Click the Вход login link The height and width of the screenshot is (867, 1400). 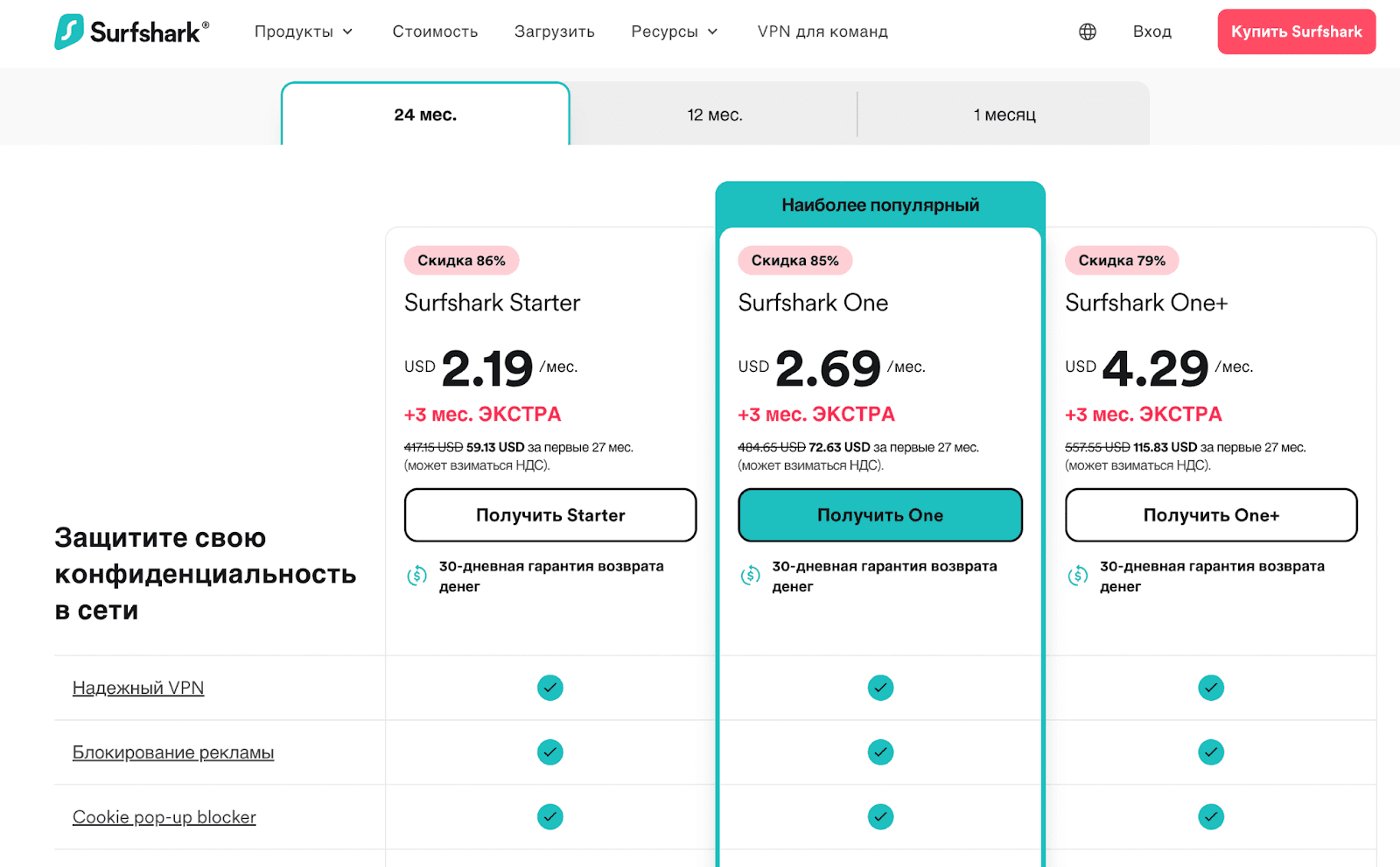point(1151,31)
